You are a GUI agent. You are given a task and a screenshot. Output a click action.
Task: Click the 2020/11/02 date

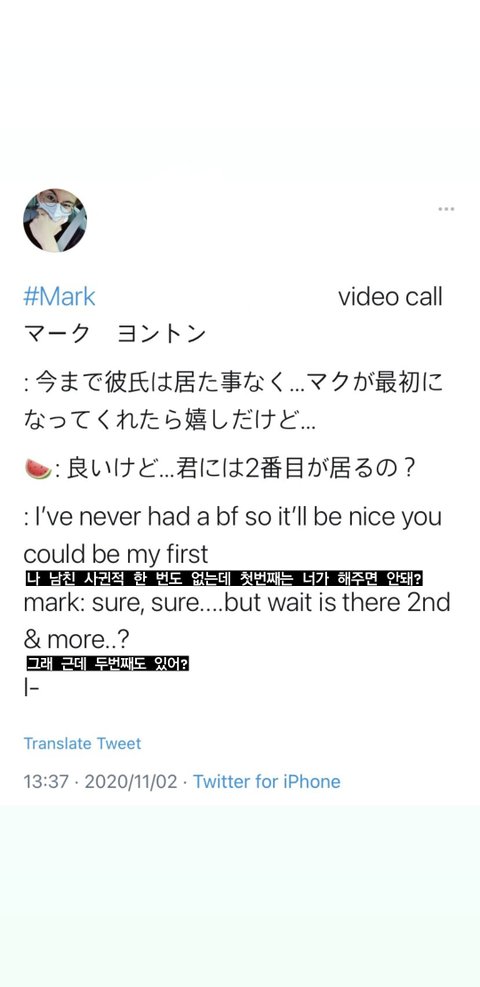coord(131,782)
